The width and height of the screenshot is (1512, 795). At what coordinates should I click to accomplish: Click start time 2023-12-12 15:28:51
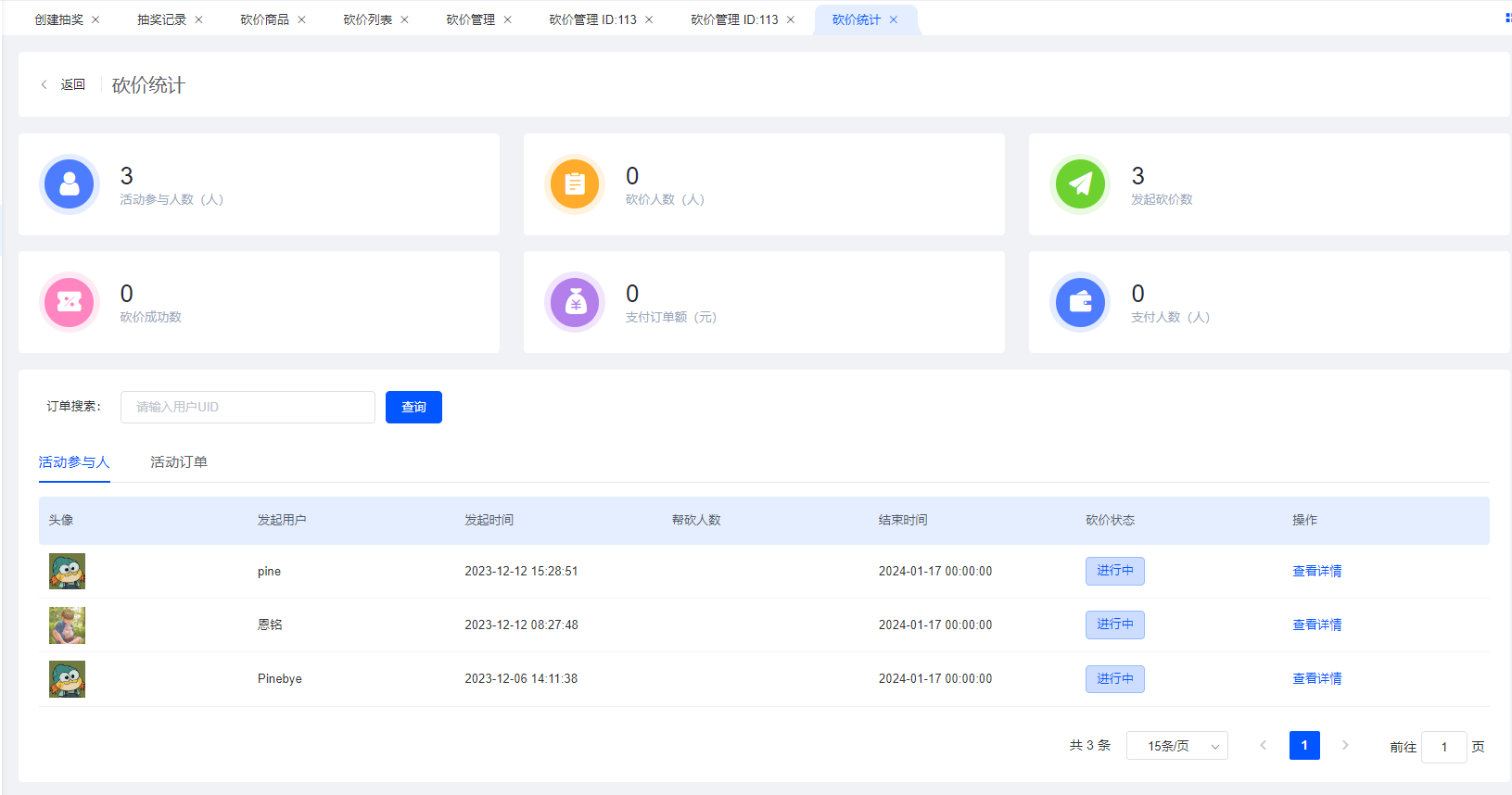pos(521,571)
